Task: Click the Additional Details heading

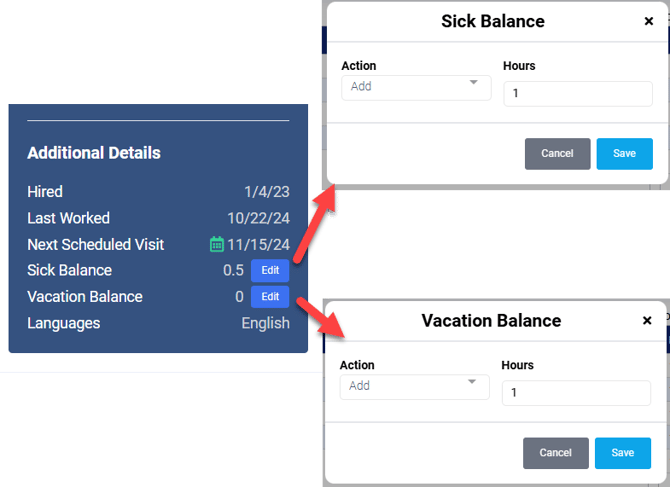Action: coord(94,153)
